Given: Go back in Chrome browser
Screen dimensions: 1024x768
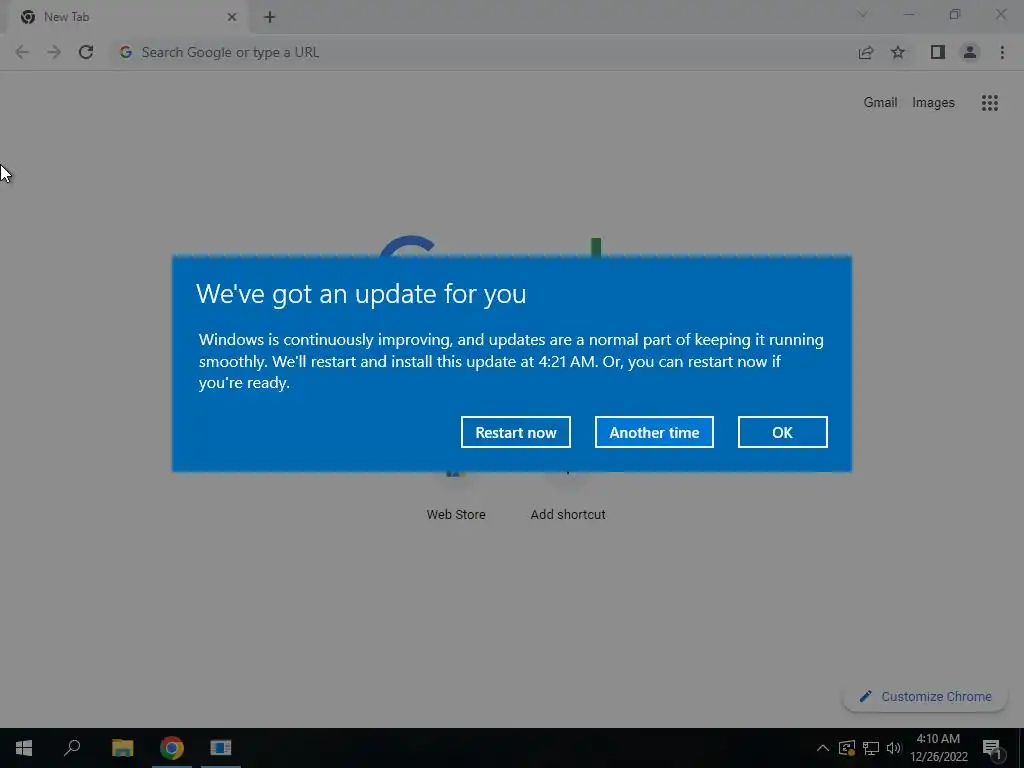Looking at the screenshot, I should (x=22, y=52).
